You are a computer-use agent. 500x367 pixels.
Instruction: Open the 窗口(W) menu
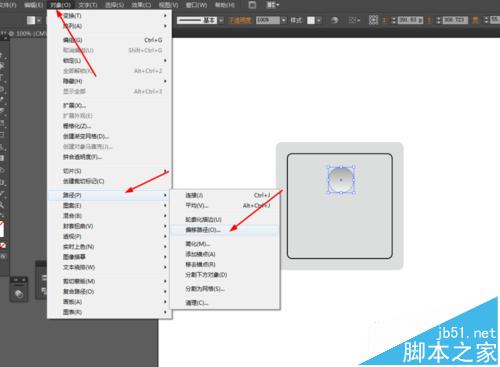(x=196, y=5)
